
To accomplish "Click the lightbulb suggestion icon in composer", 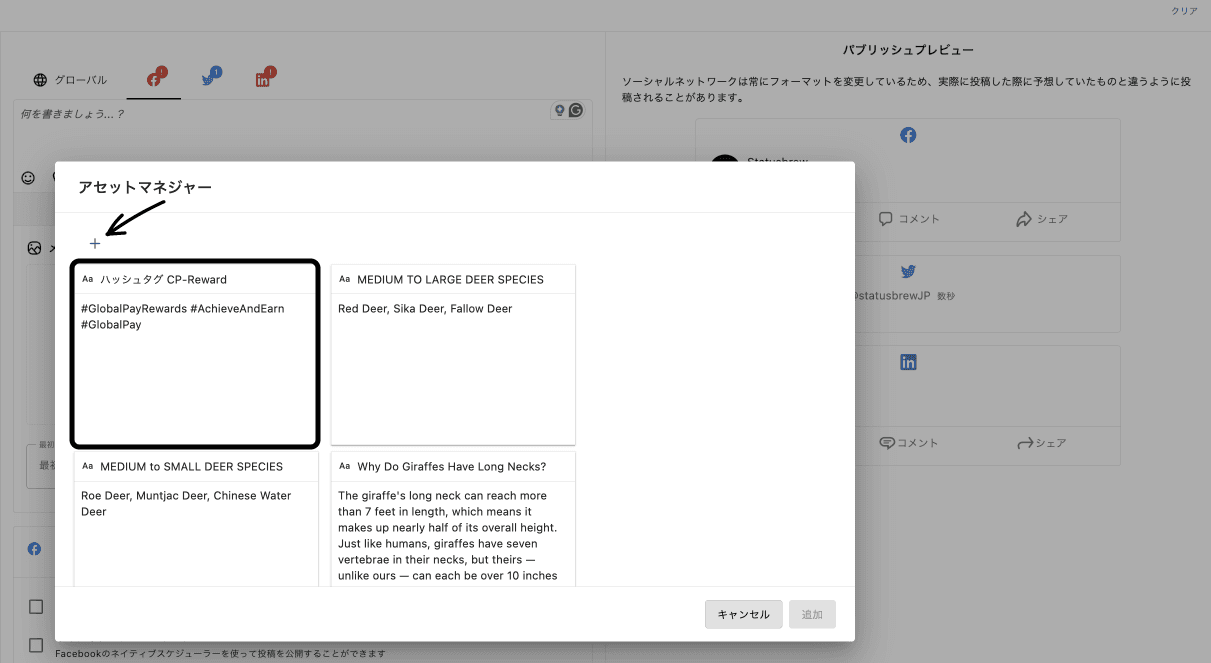I will point(560,111).
